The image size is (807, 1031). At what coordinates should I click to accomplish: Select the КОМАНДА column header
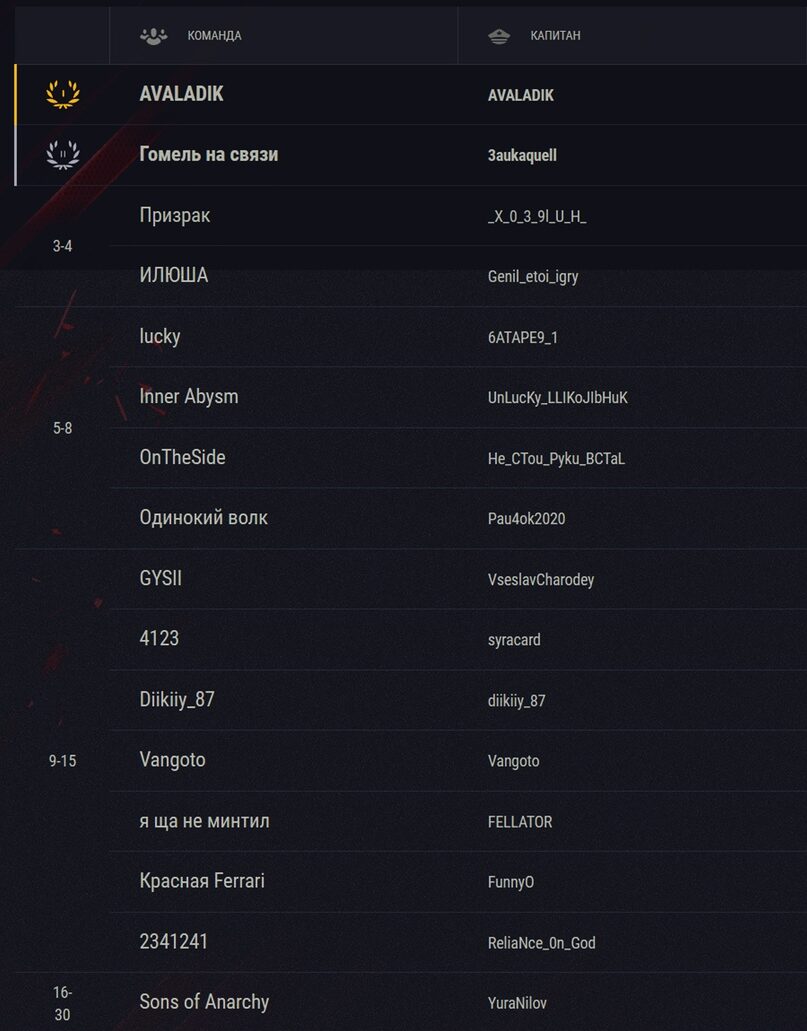[x=214, y=36]
